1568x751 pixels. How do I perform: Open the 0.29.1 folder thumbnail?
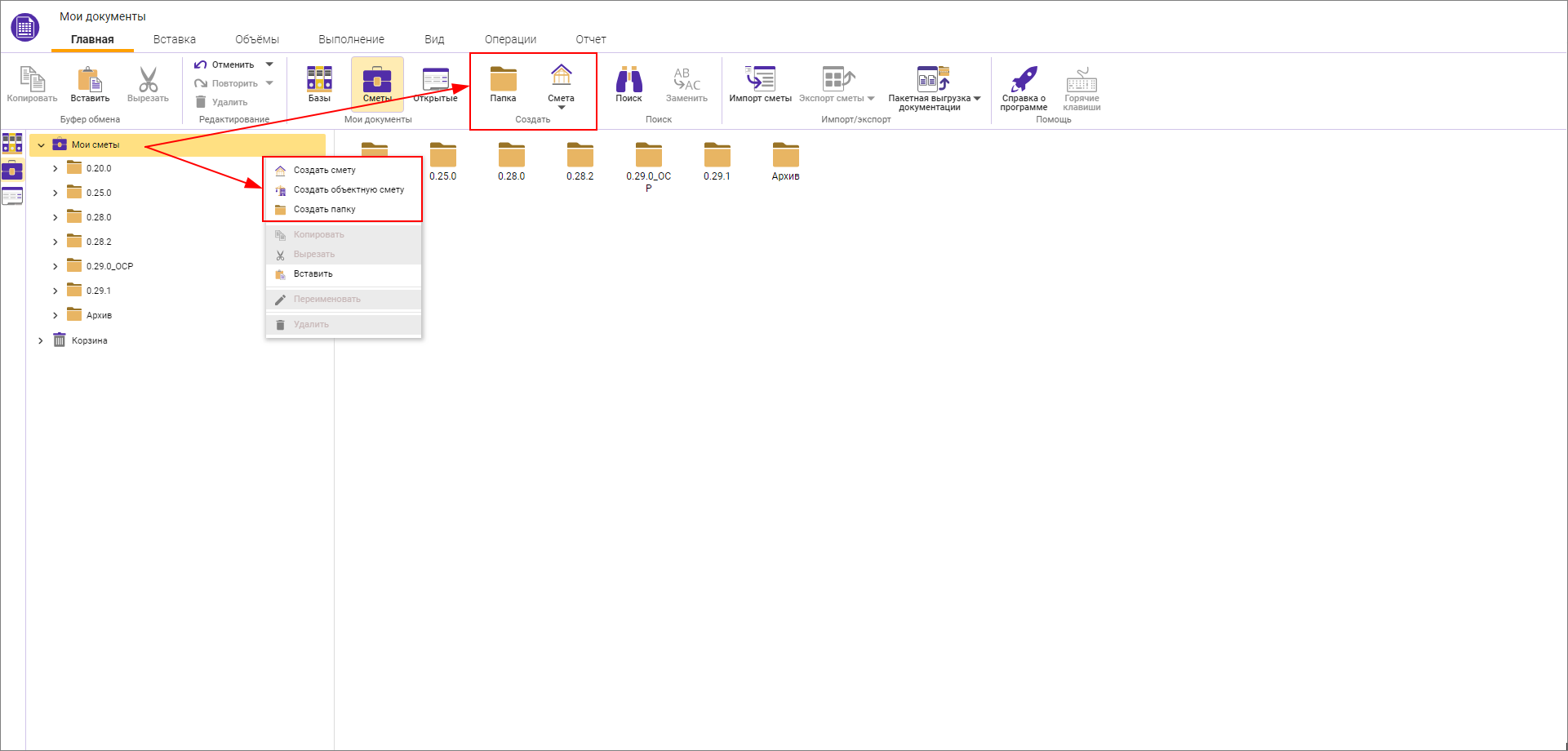(717, 155)
